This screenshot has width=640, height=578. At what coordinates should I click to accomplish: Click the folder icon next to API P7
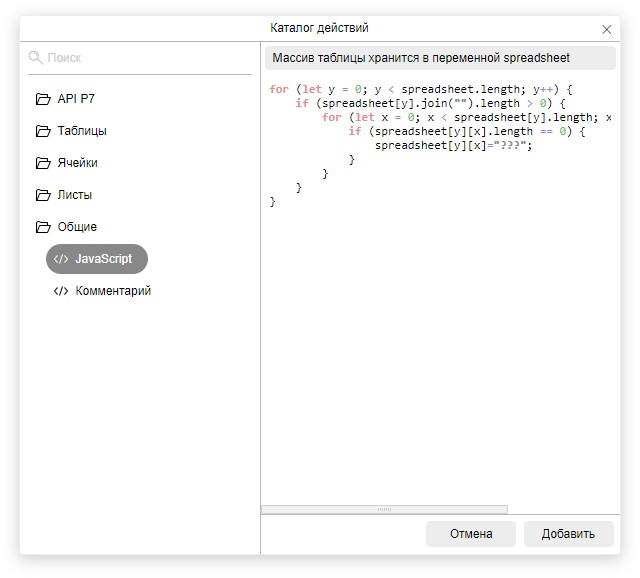click(x=43, y=99)
